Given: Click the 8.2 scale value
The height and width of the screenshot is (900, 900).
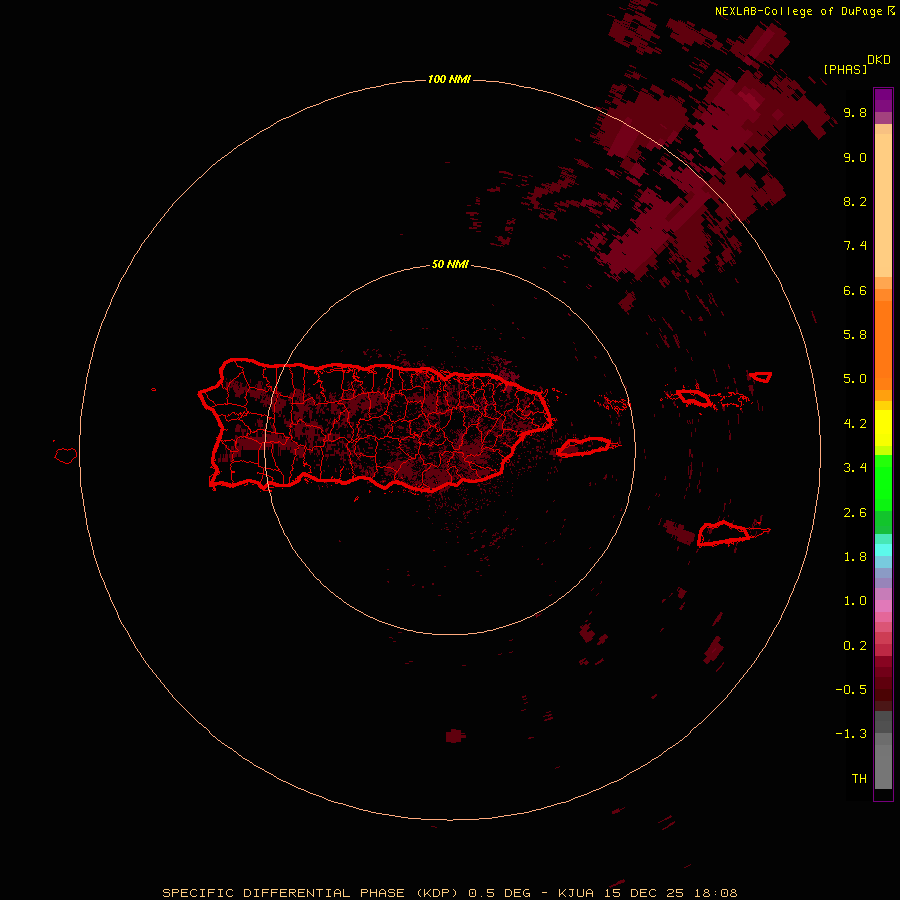Looking at the screenshot, I should (855, 201).
